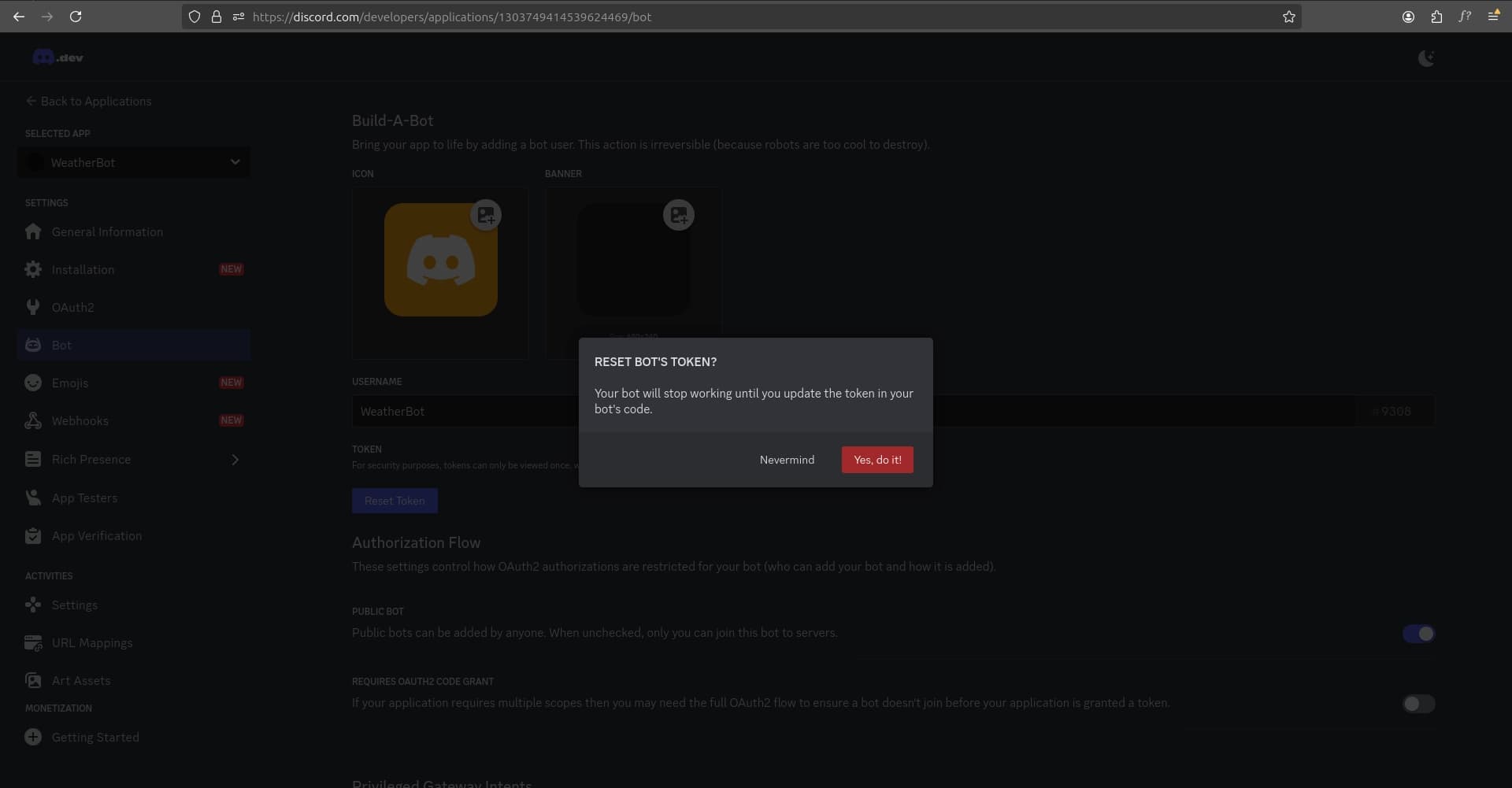Viewport: 1512px width, 788px height.
Task: Click the clipboard icon beside App Verification
Action: tap(33, 535)
